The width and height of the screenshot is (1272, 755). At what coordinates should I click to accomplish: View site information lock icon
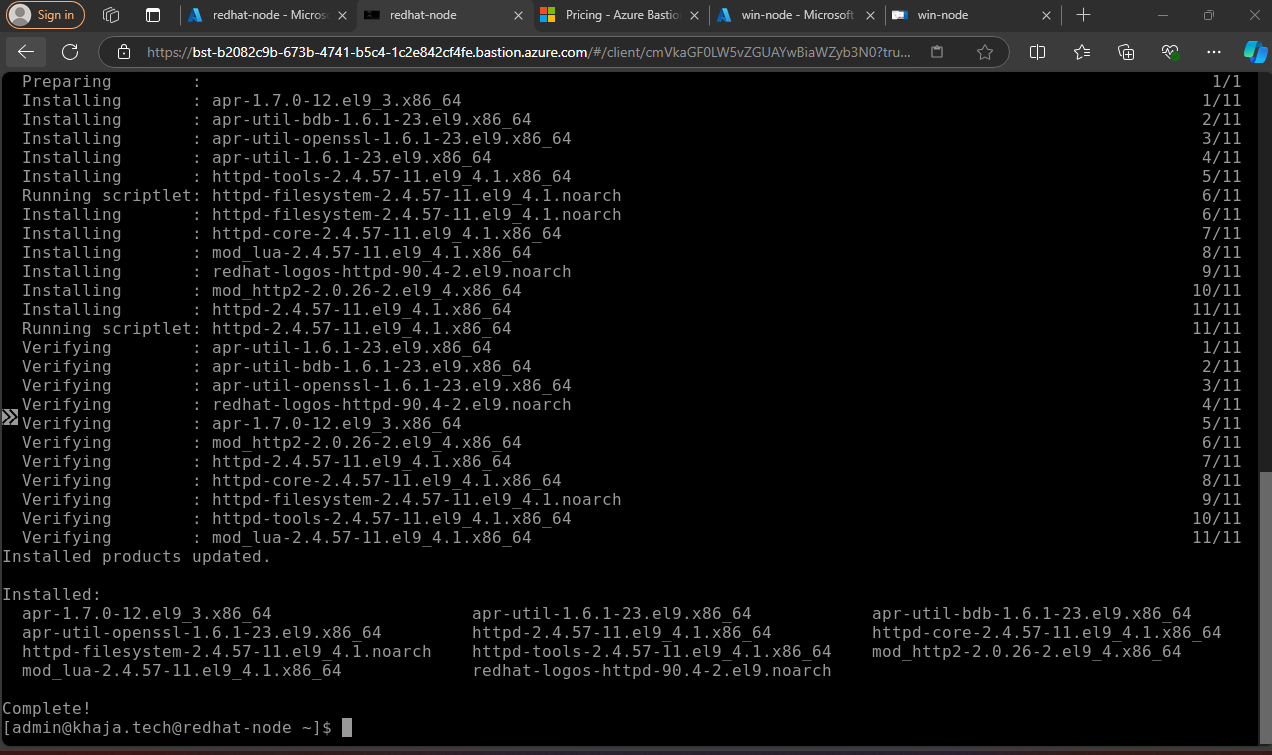124,52
